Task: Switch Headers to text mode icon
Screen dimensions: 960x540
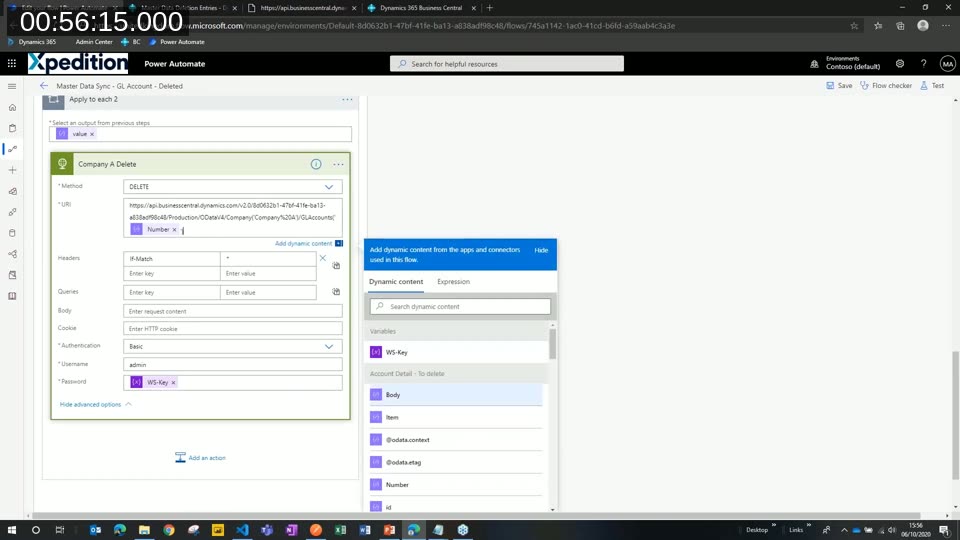Action: 336,266
